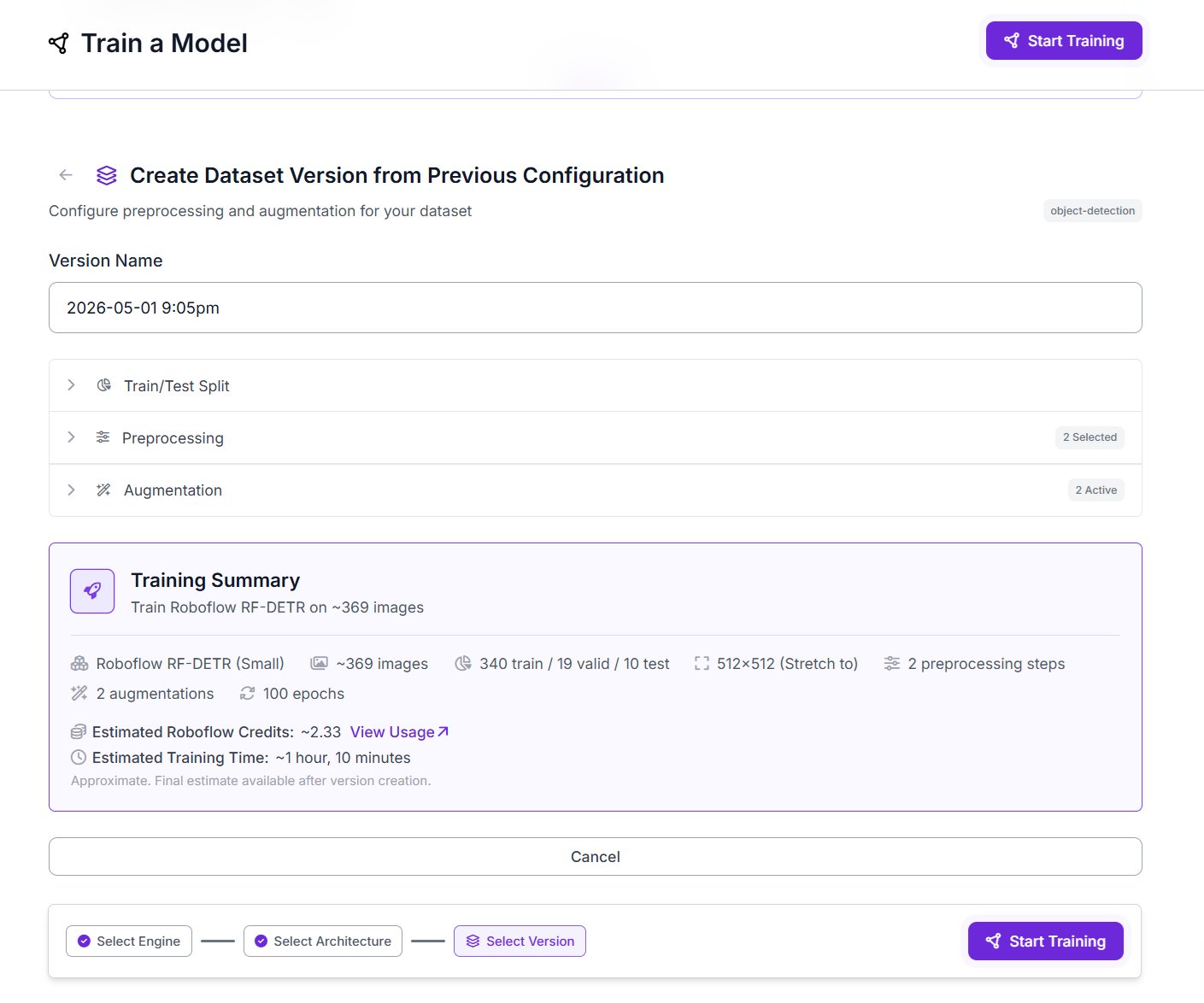Click wand icon beside 2 augmentations
Screen dimensions: 1204x1003
tap(79, 694)
